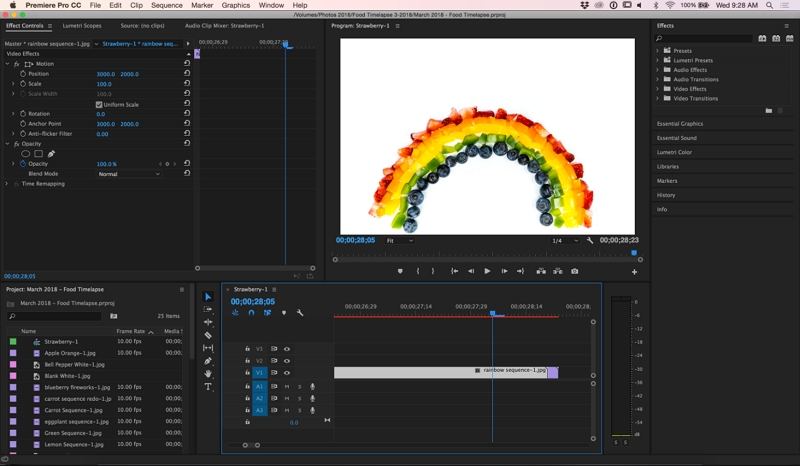The image size is (800, 466).
Task: Open the Marker menu
Action: [202, 5]
